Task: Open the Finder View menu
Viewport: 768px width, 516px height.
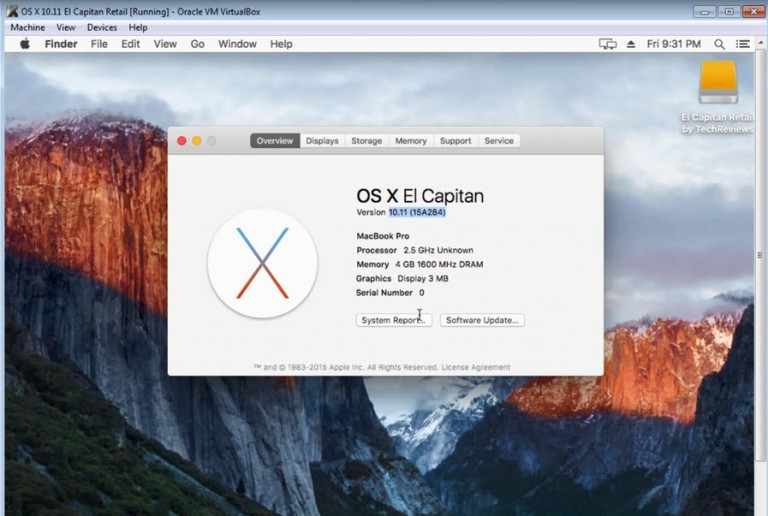Action: pyautogui.click(x=165, y=44)
